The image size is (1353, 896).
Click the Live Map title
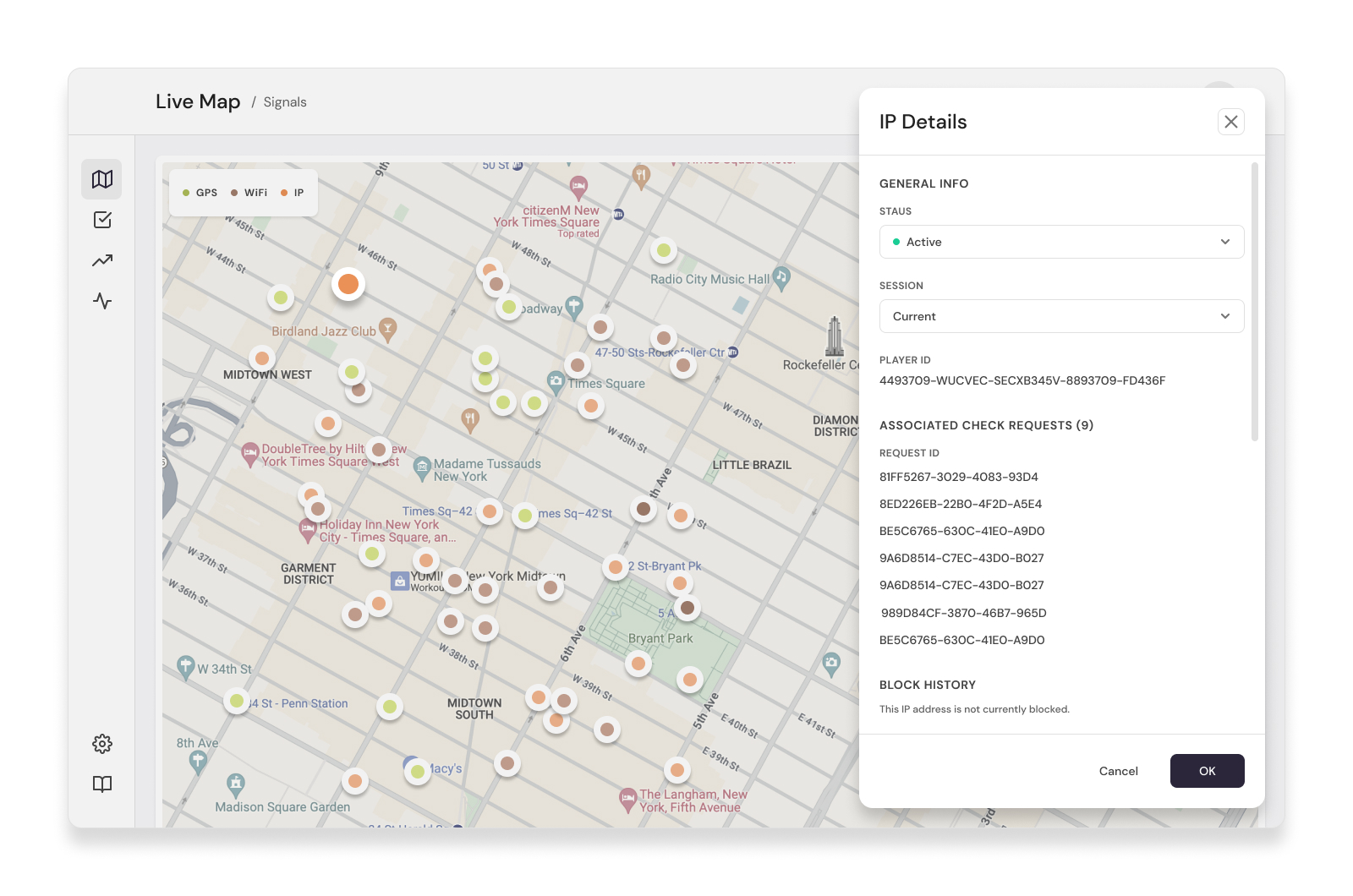pyautogui.click(x=198, y=101)
